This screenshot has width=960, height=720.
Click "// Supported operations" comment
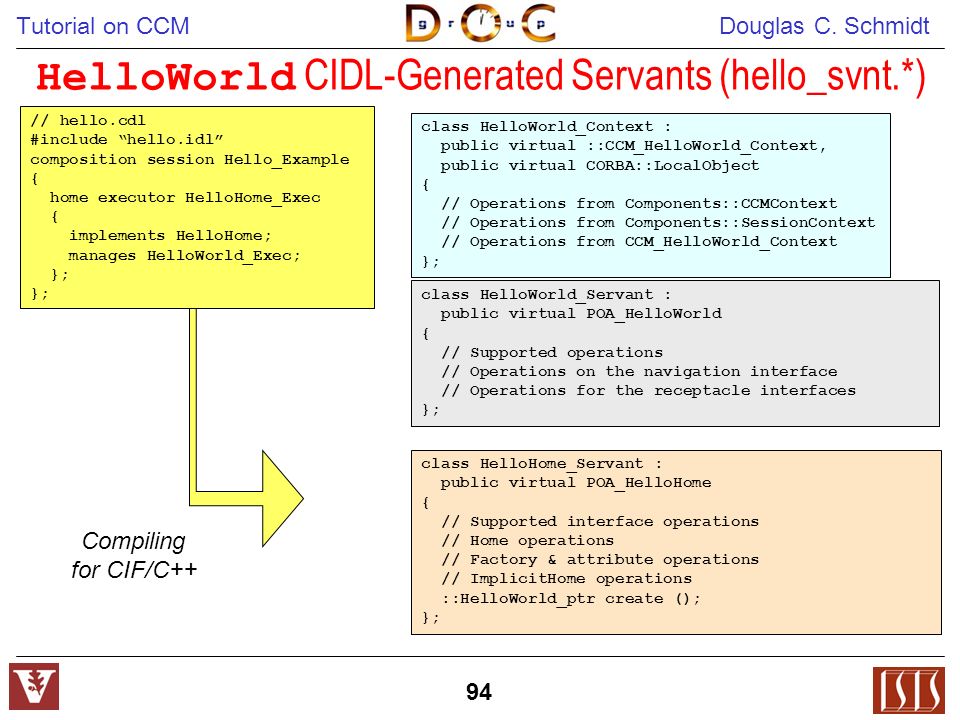552,353
